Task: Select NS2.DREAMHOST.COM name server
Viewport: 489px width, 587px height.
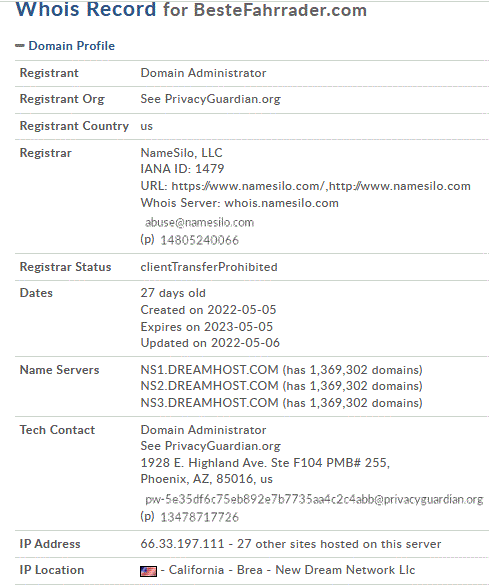Action: (x=209, y=386)
